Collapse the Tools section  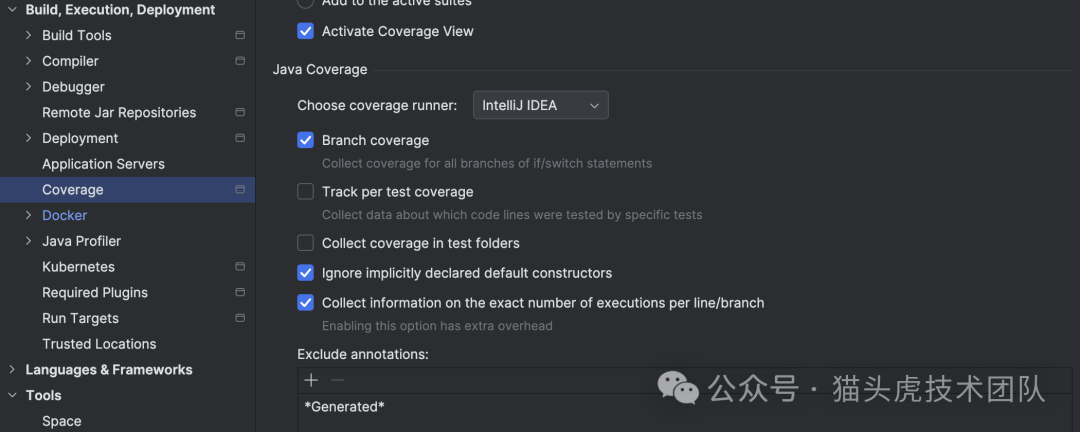tap(12, 396)
